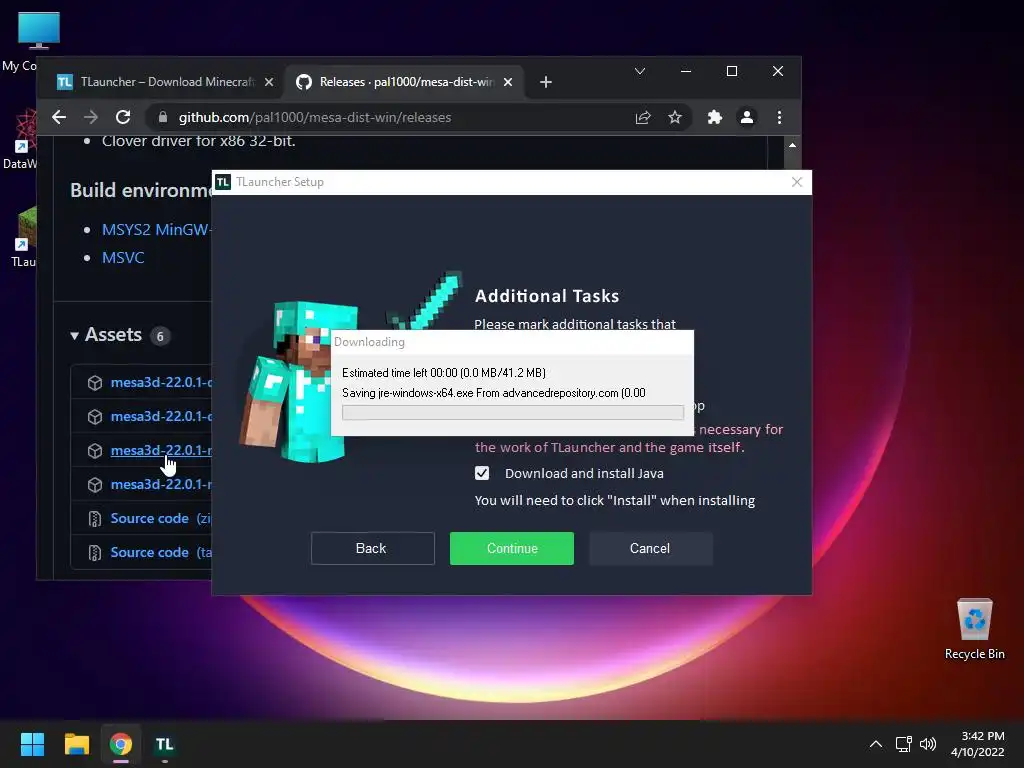Click Saving jre-windows-x64.exe status text
The height and width of the screenshot is (768, 1024).
click(x=494, y=393)
